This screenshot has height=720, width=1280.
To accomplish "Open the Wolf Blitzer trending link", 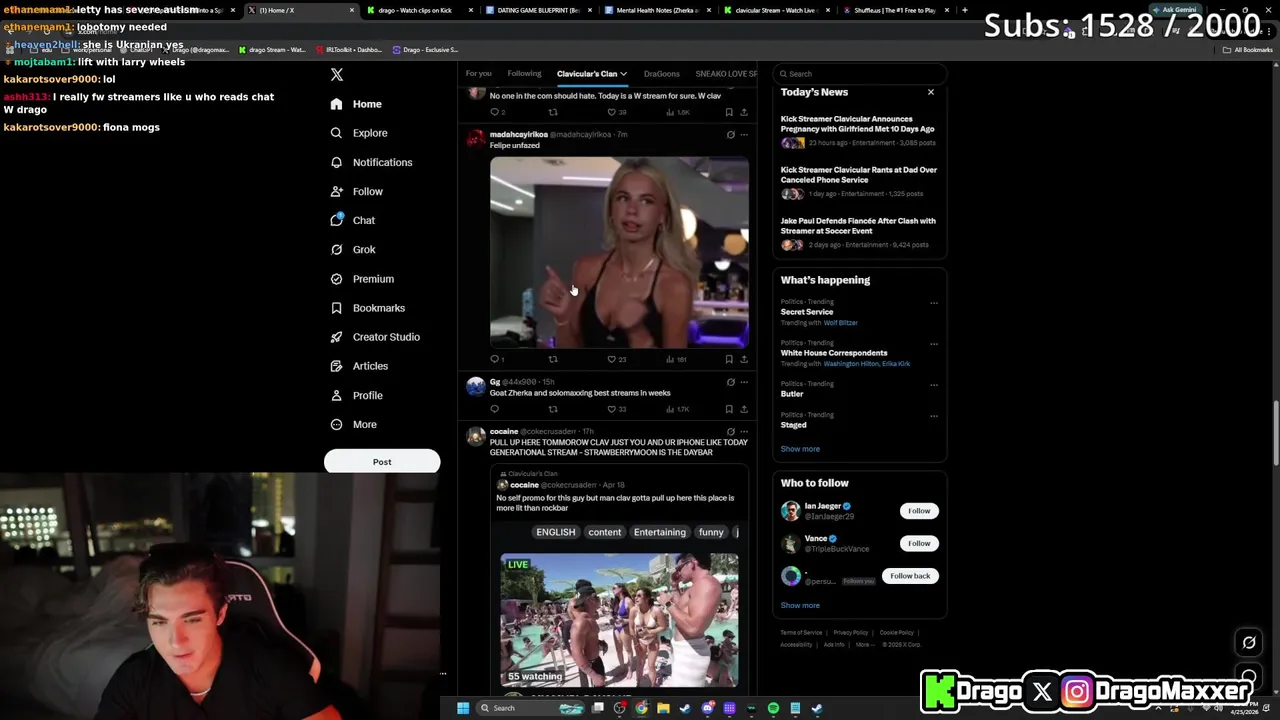I will 840,323.
